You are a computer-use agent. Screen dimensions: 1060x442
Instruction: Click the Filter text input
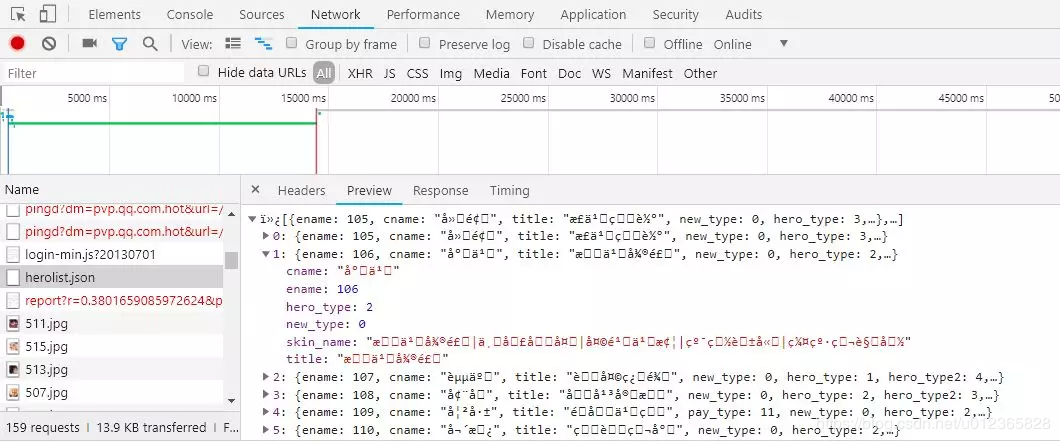click(93, 73)
